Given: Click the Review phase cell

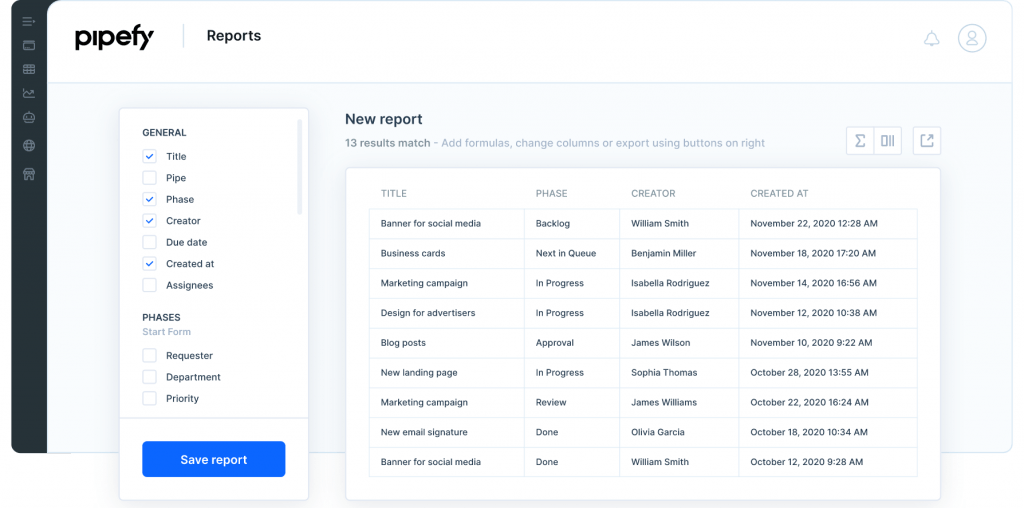Looking at the screenshot, I should coord(572,402).
